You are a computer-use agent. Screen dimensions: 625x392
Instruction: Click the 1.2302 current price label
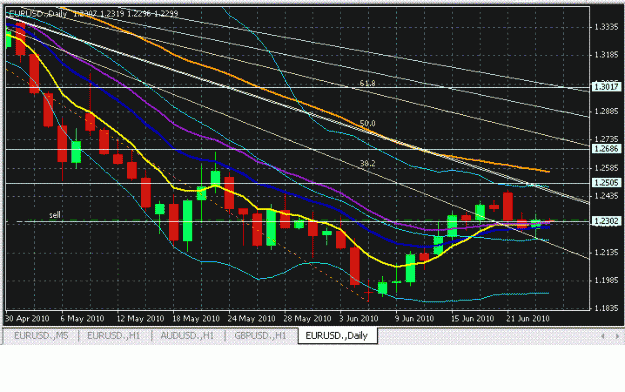(x=606, y=221)
